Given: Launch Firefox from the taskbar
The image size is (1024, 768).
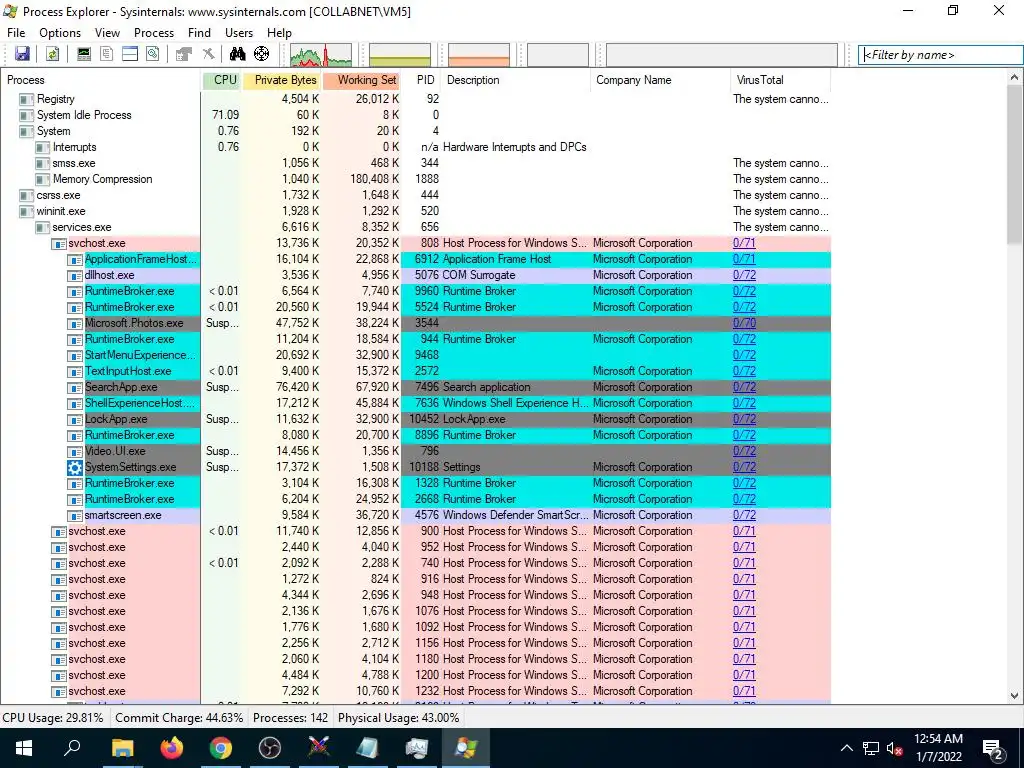Looking at the screenshot, I should [172, 748].
